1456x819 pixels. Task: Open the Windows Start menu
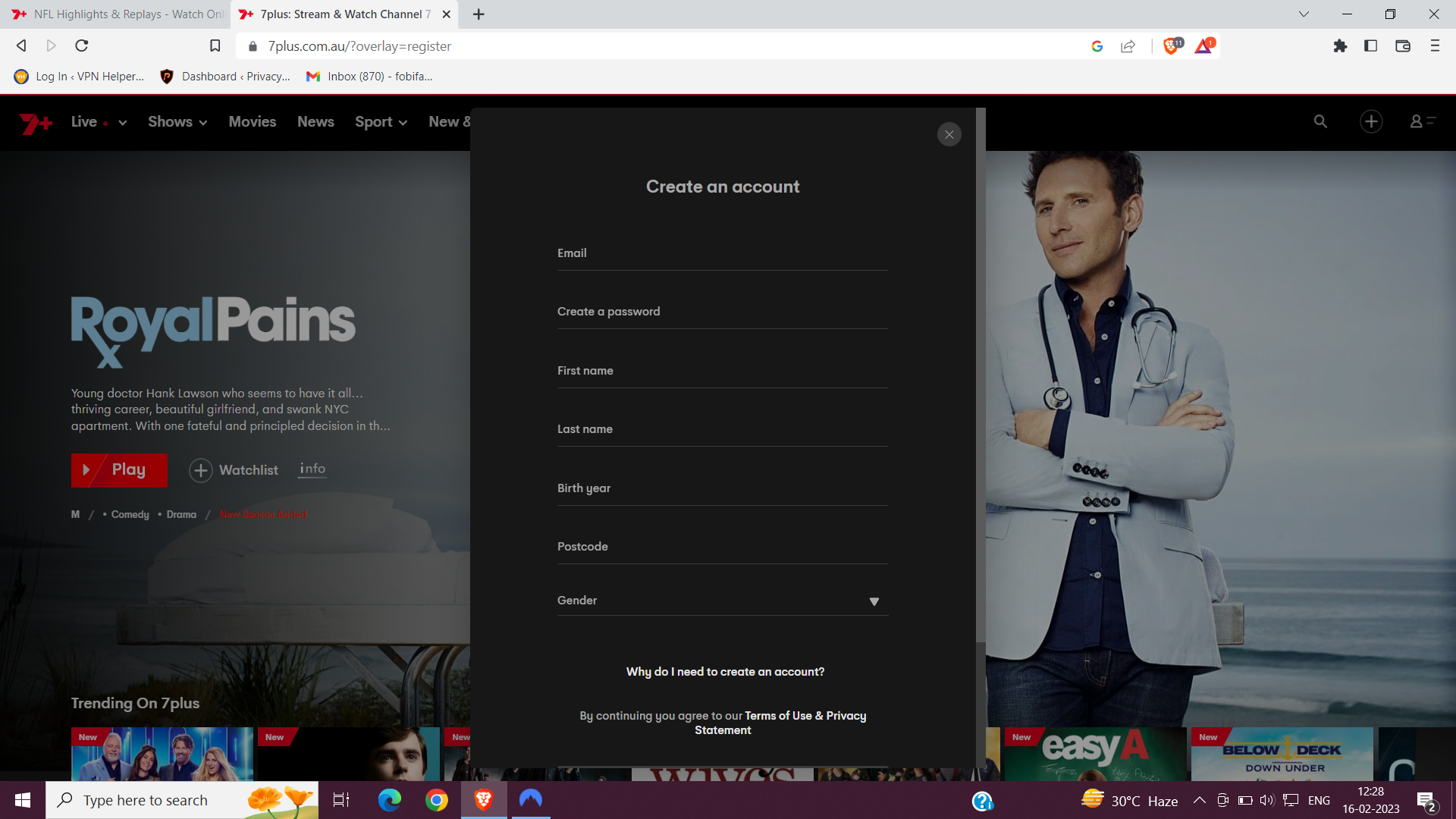pos(23,800)
